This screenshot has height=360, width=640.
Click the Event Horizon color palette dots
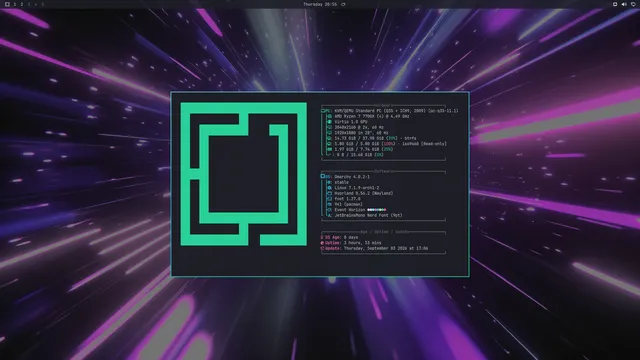tap(376, 210)
